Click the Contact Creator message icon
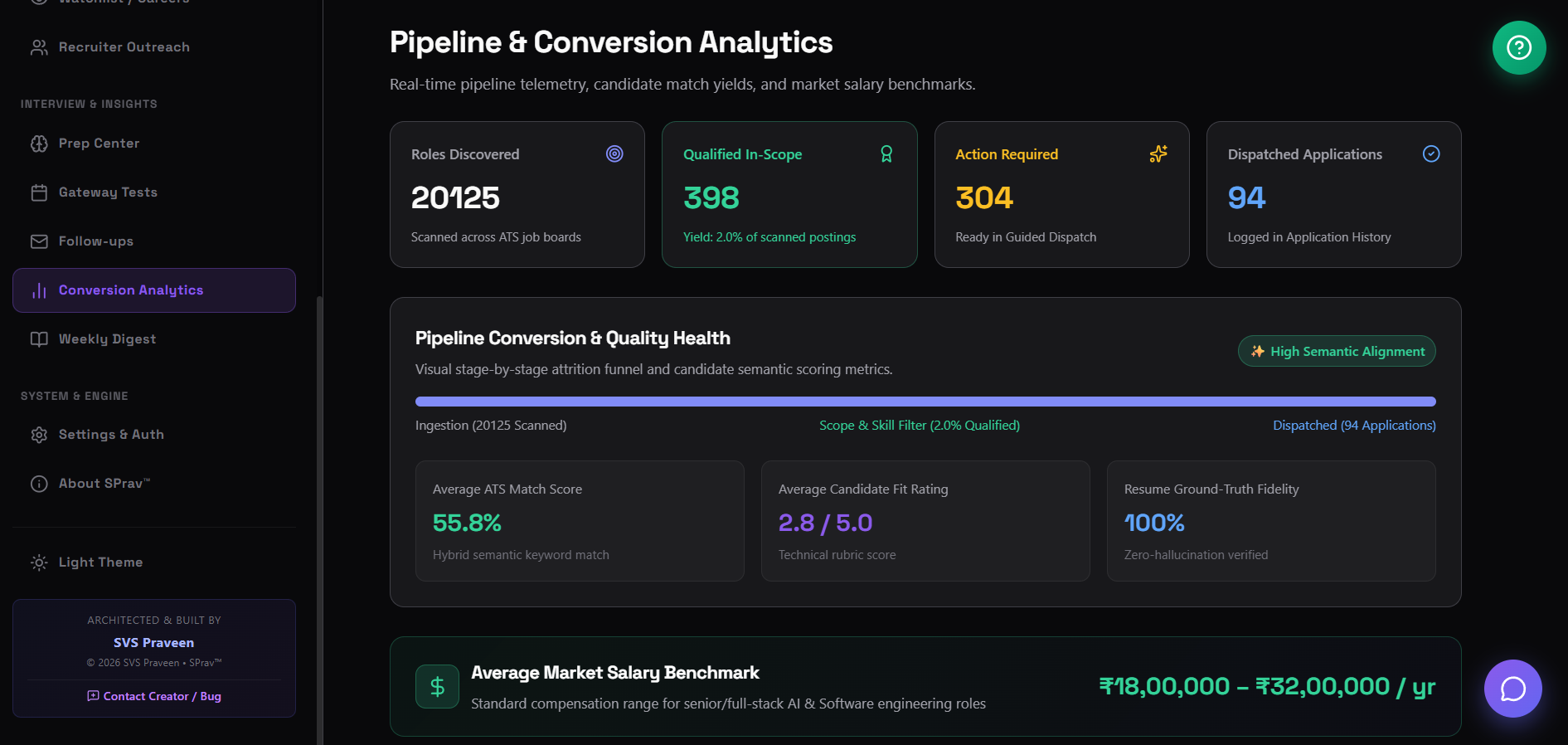The image size is (1568, 745). click(93, 695)
